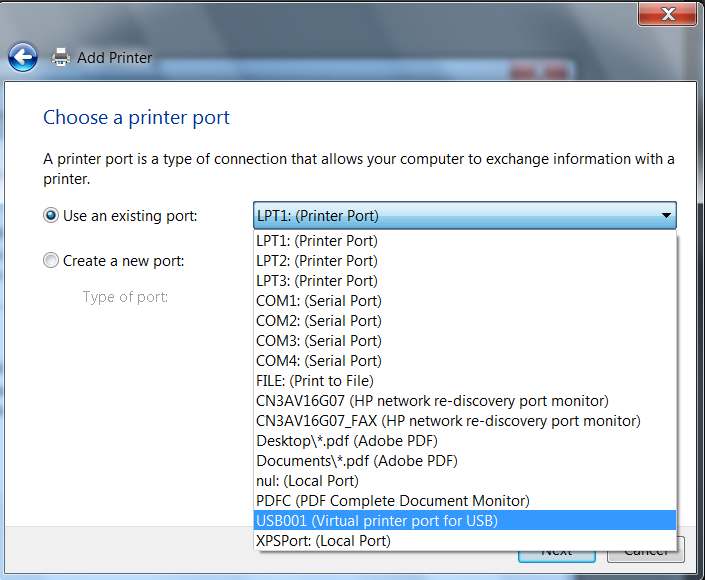This screenshot has width=705, height=580.
Task: Click the blue Back arrow button
Action: pos(23,57)
